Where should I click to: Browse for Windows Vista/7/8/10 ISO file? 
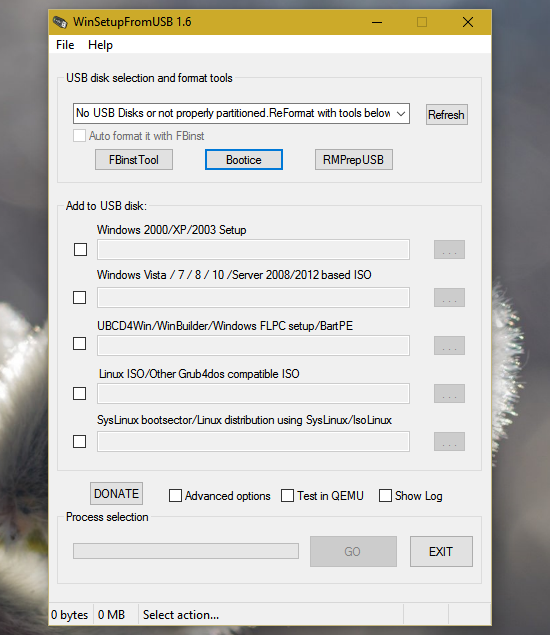(449, 298)
